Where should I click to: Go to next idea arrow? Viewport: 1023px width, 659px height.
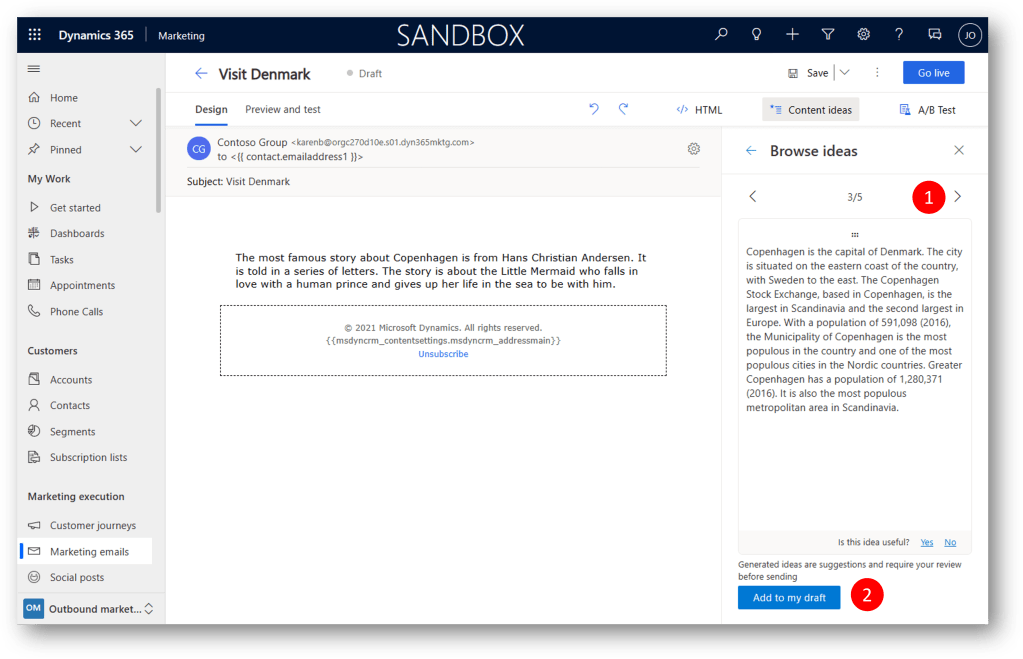(x=957, y=197)
